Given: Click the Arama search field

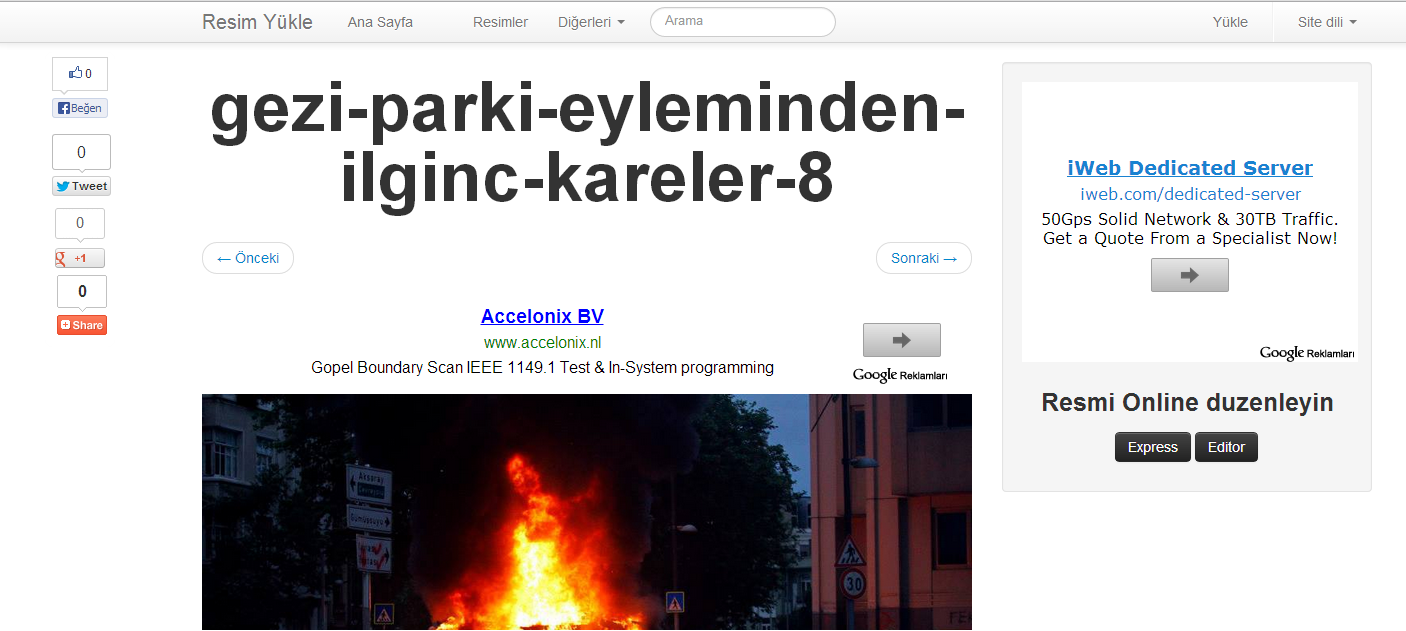Looking at the screenshot, I should pyautogui.click(x=743, y=21).
